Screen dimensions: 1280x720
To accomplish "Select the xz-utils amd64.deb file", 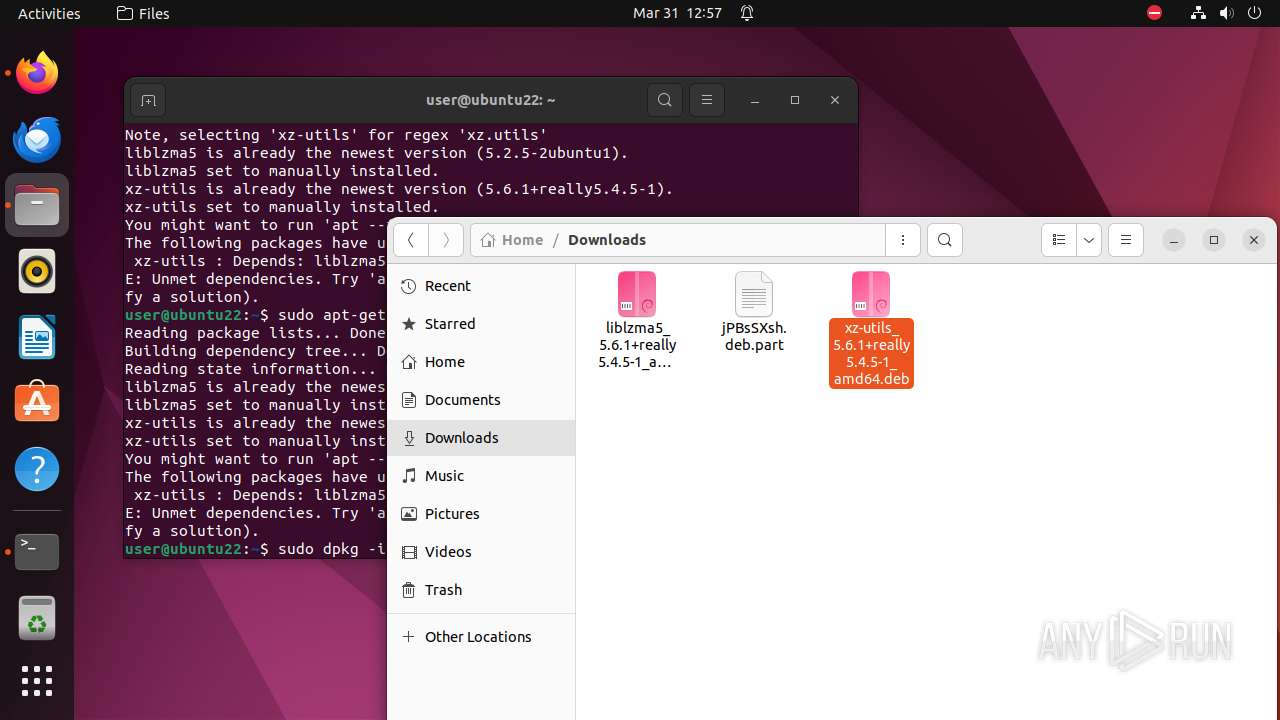I will coord(871,329).
